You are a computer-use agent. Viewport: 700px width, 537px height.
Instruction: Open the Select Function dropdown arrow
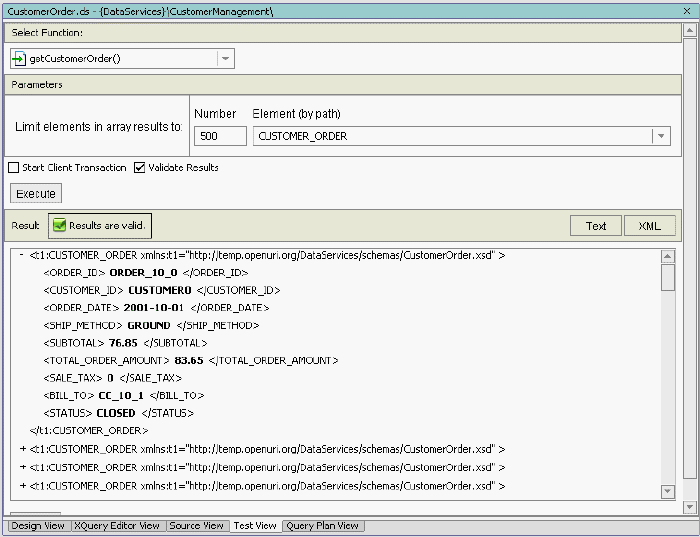(x=225, y=58)
